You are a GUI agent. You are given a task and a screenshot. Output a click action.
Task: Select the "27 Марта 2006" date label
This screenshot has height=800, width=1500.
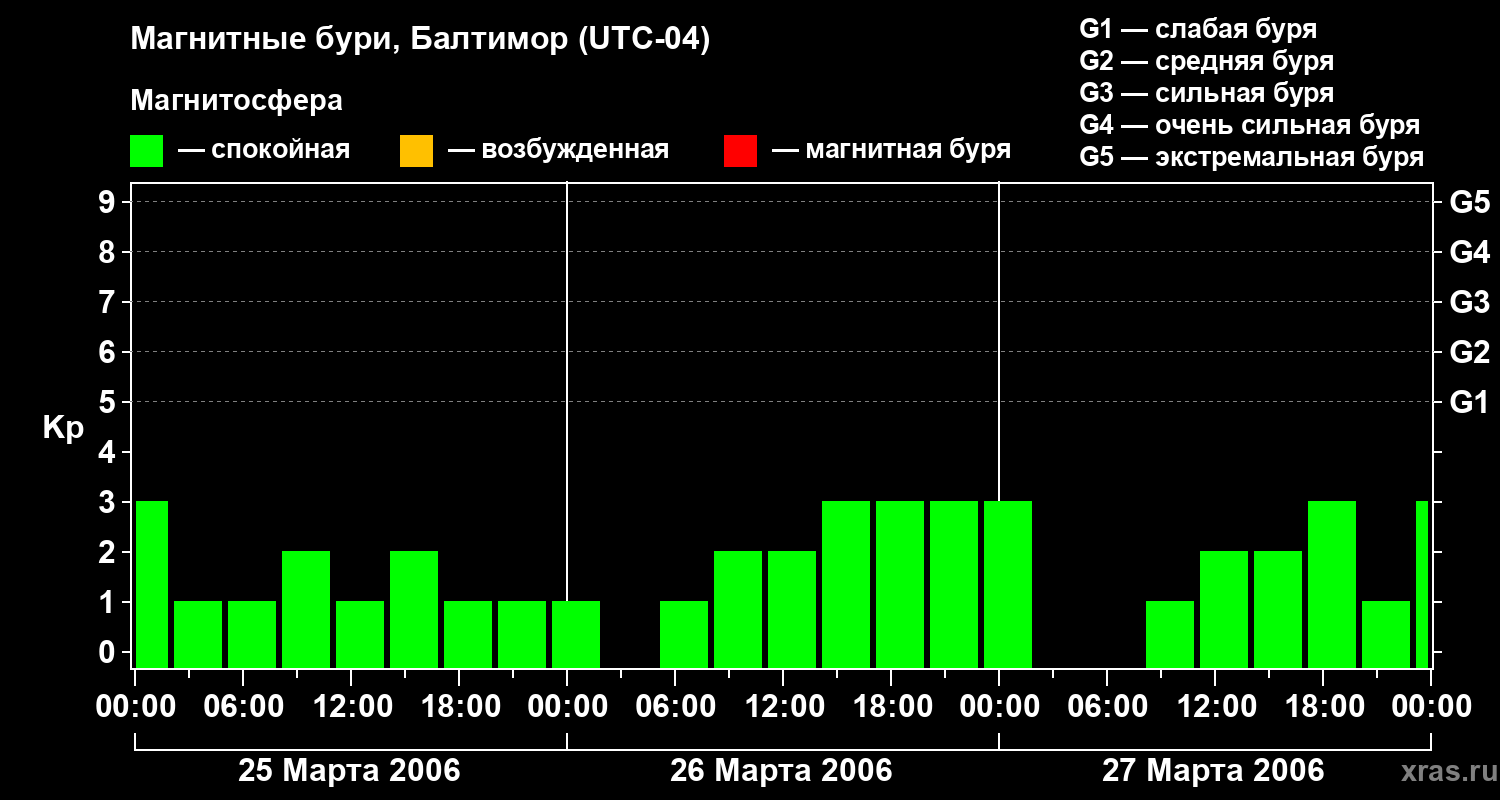pos(1213,771)
